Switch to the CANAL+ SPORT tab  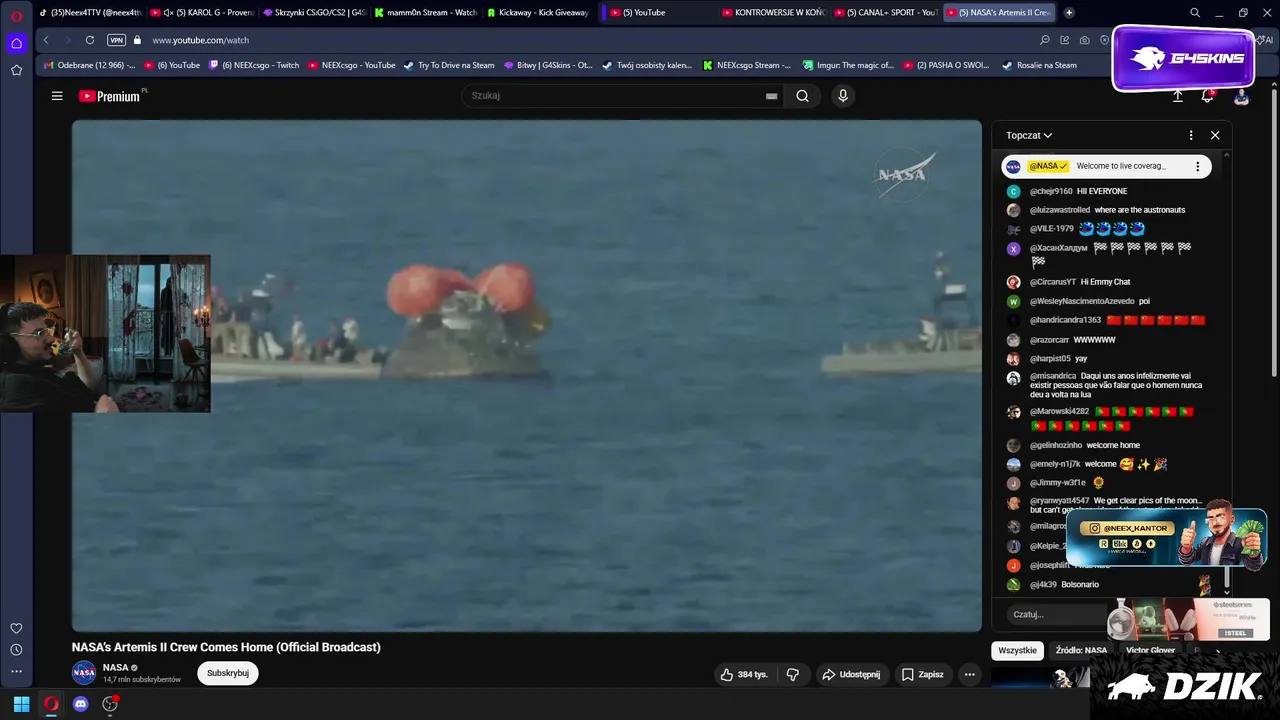[886, 13]
